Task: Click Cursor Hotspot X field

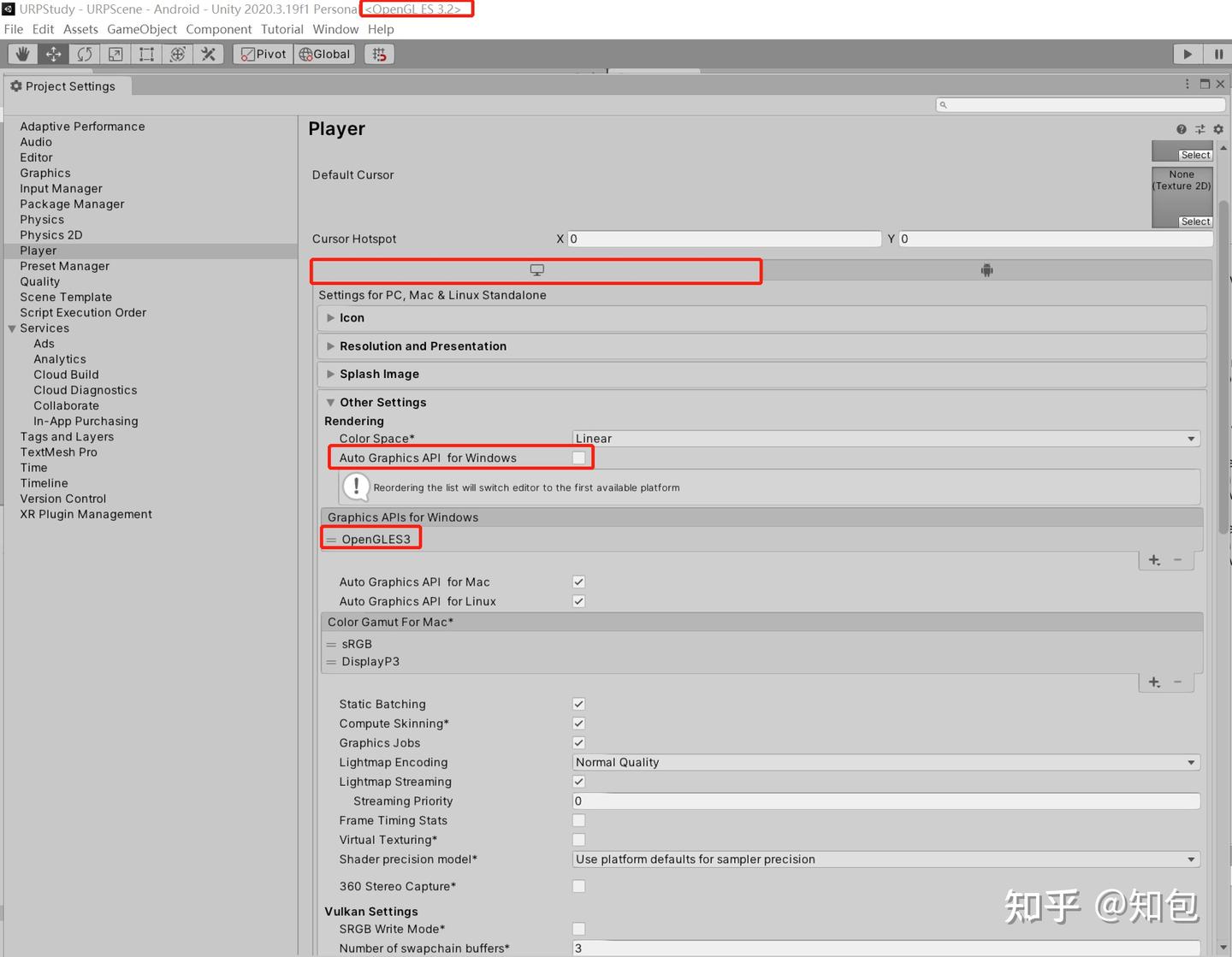Action: coord(724,239)
